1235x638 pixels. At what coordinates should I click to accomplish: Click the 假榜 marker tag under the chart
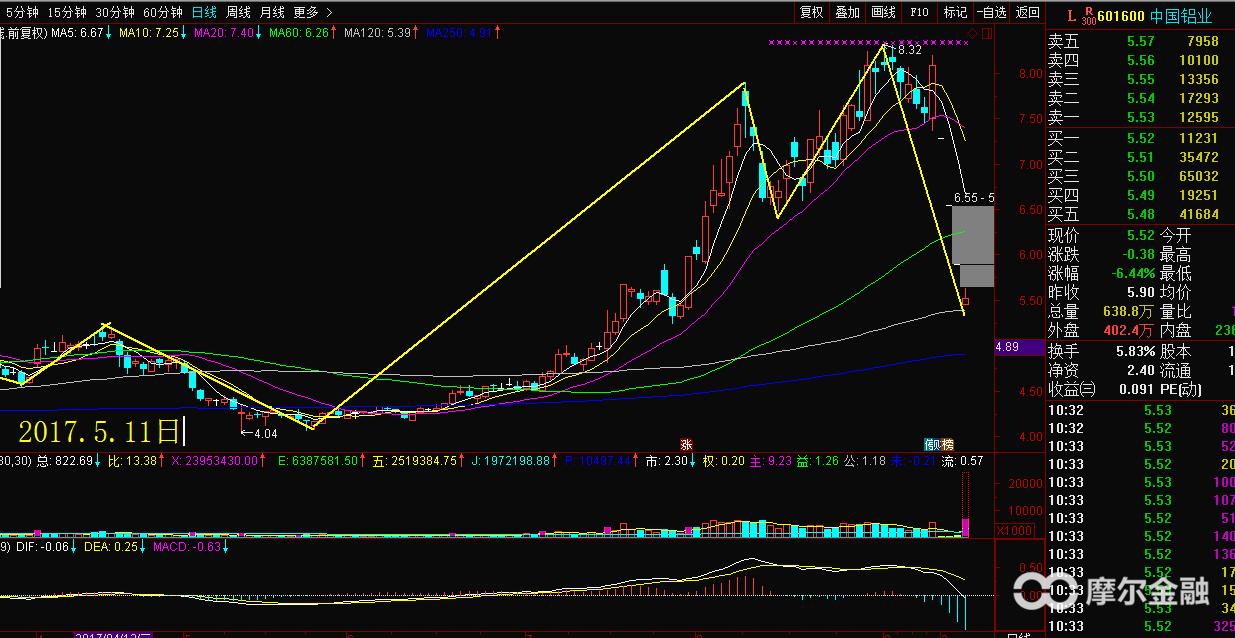tap(937, 444)
